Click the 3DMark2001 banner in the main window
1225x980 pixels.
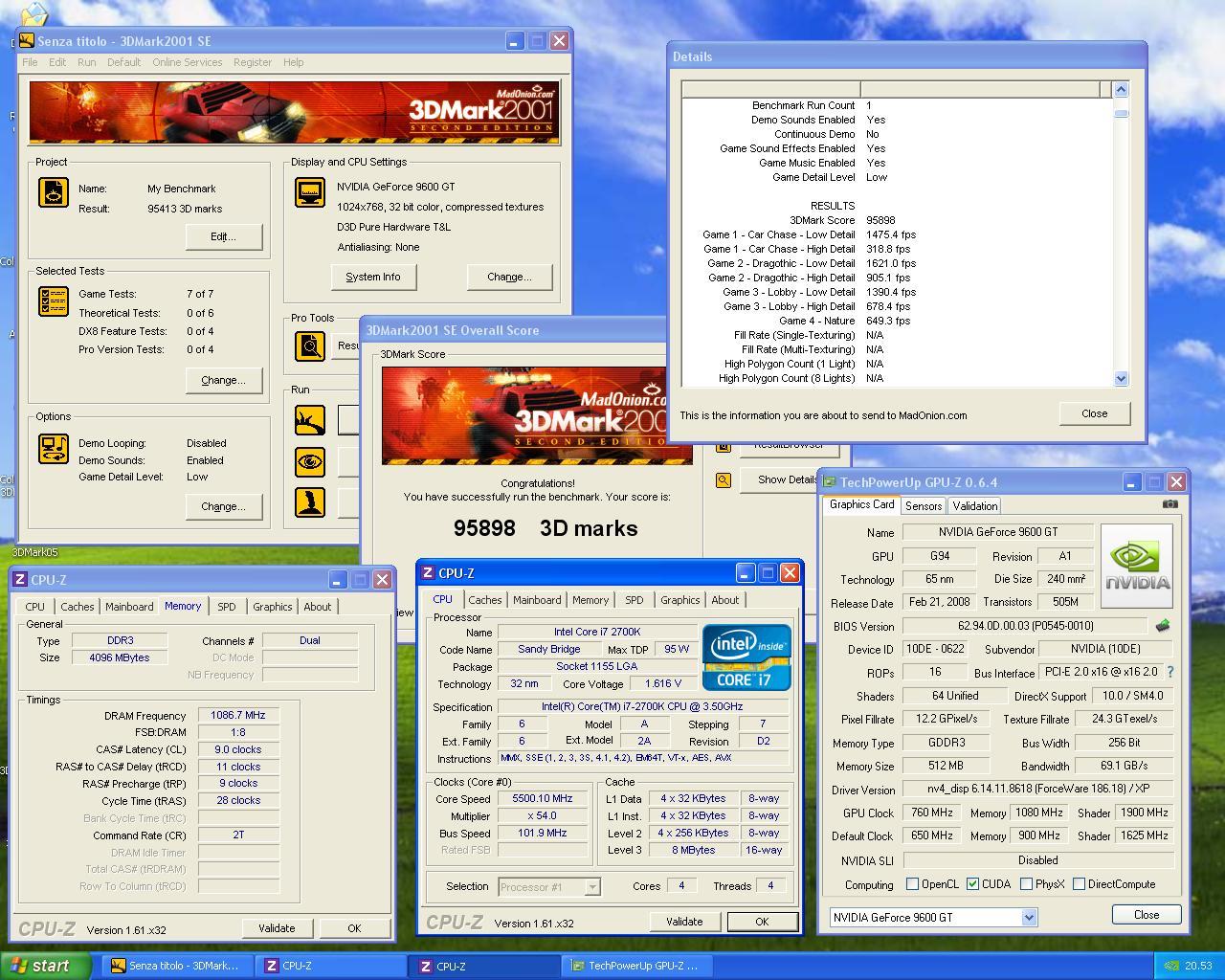point(294,113)
